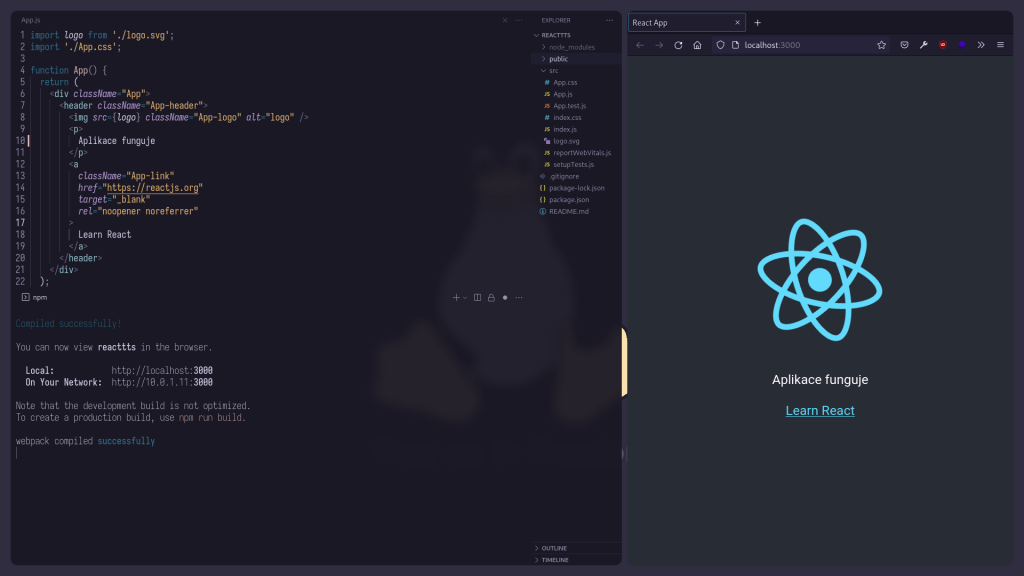
Task: Click the browser reload button
Action: coord(678,45)
